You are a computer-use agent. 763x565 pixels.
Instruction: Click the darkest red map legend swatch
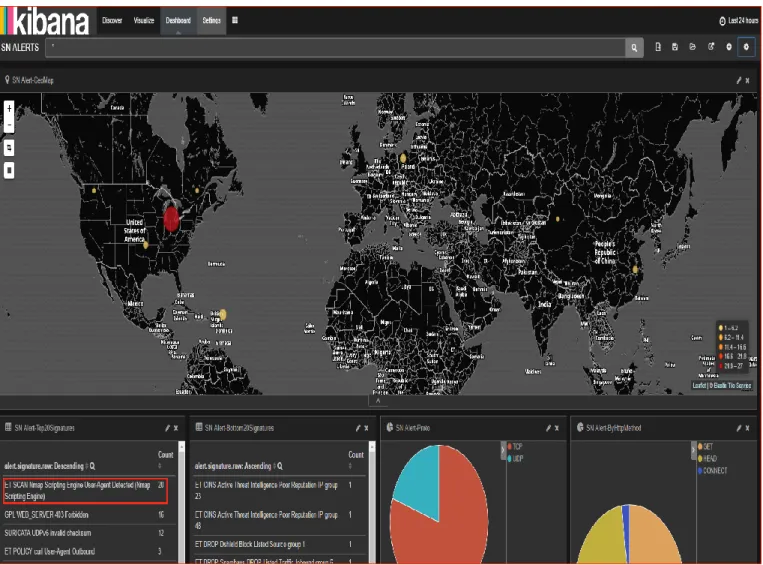coord(721,366)
